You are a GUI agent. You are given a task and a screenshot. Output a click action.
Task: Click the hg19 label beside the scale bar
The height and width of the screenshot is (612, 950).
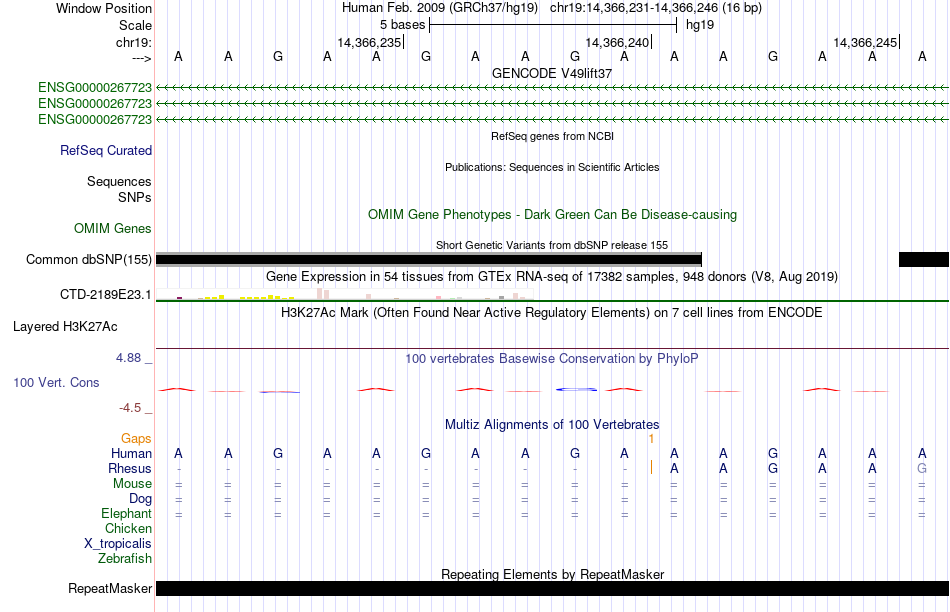(700, 25)
